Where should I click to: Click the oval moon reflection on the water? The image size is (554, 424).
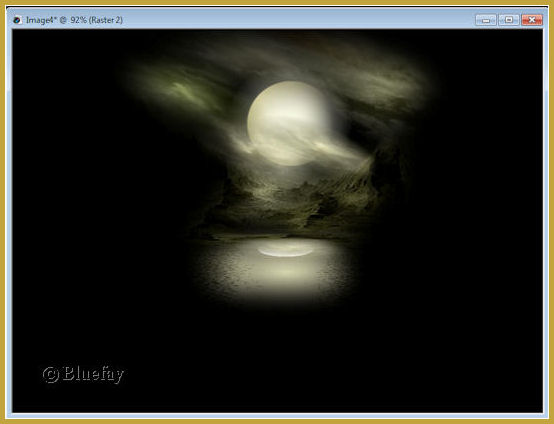click(x=285, y=251)
